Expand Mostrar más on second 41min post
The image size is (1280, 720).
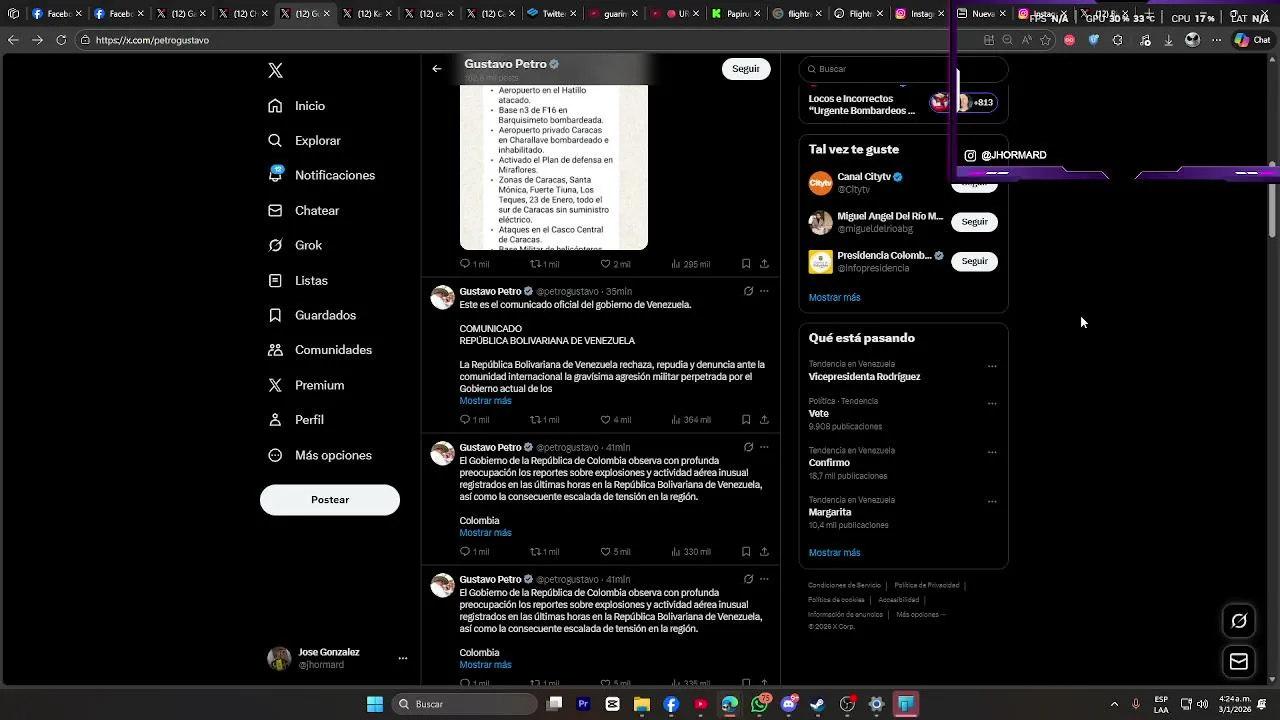(x=485, y=665)
